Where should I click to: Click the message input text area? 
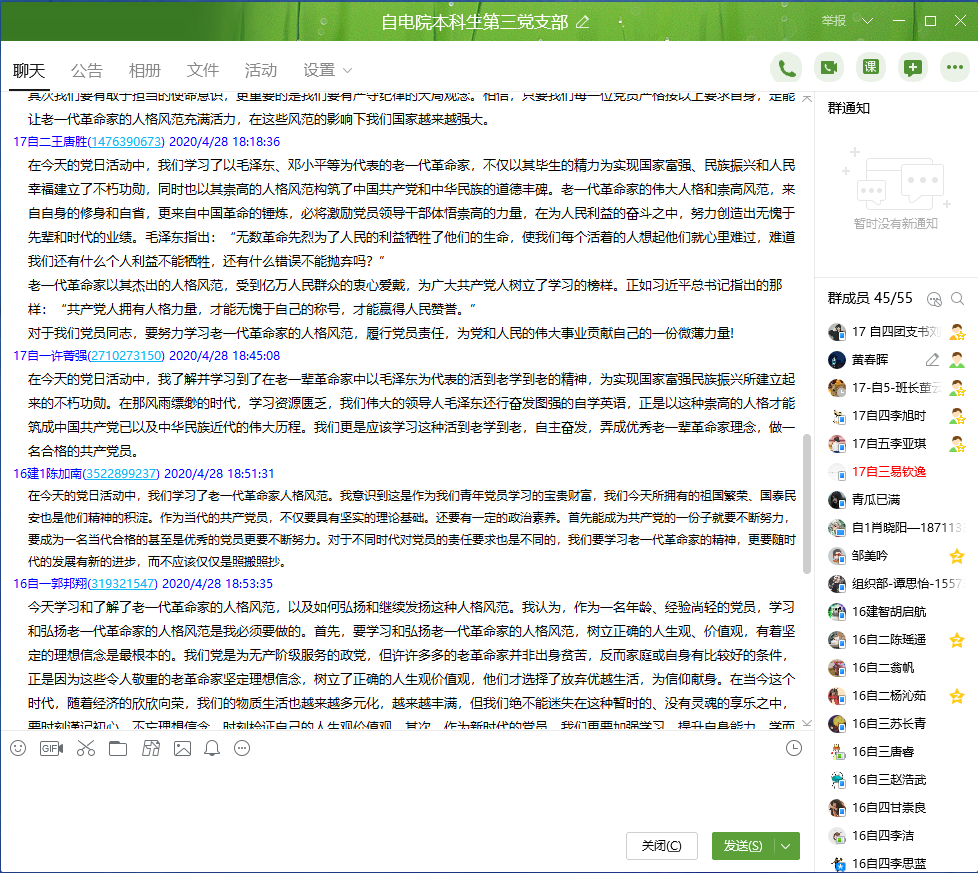tap(400, 795)
